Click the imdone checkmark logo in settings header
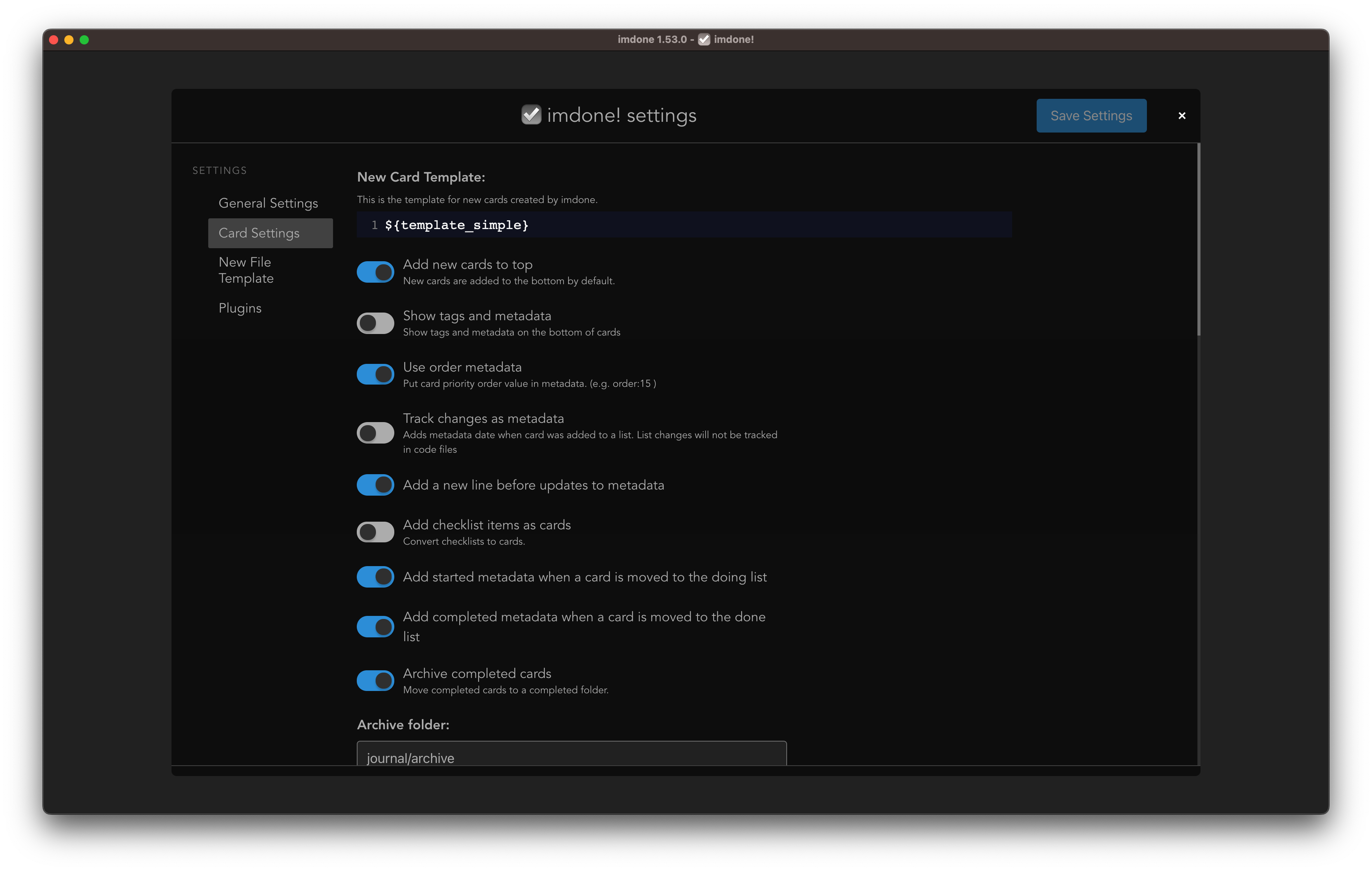The image size is (1372, 871). [531, 115]
